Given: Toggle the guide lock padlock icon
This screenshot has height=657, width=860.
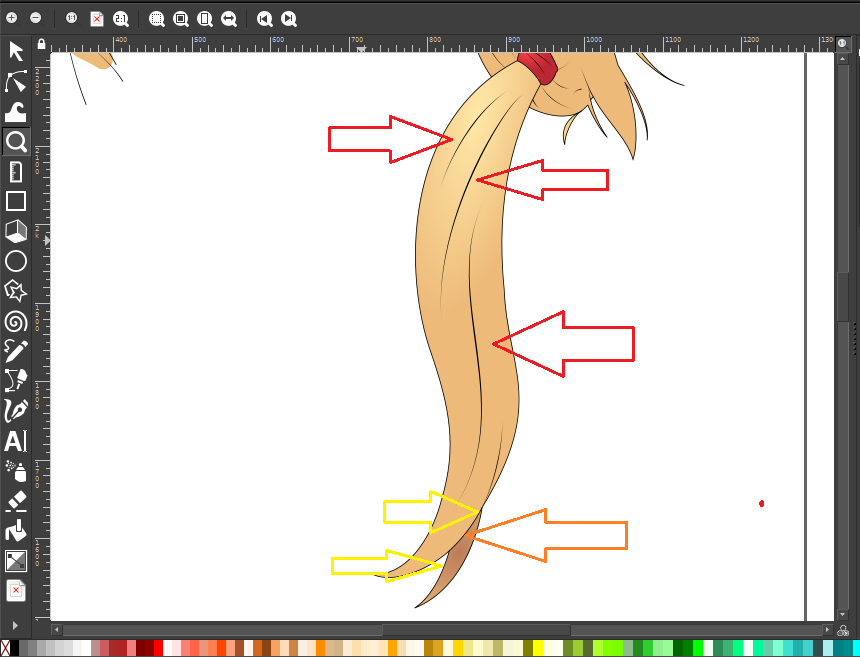Looking at the screenshot, I should 41,44.
